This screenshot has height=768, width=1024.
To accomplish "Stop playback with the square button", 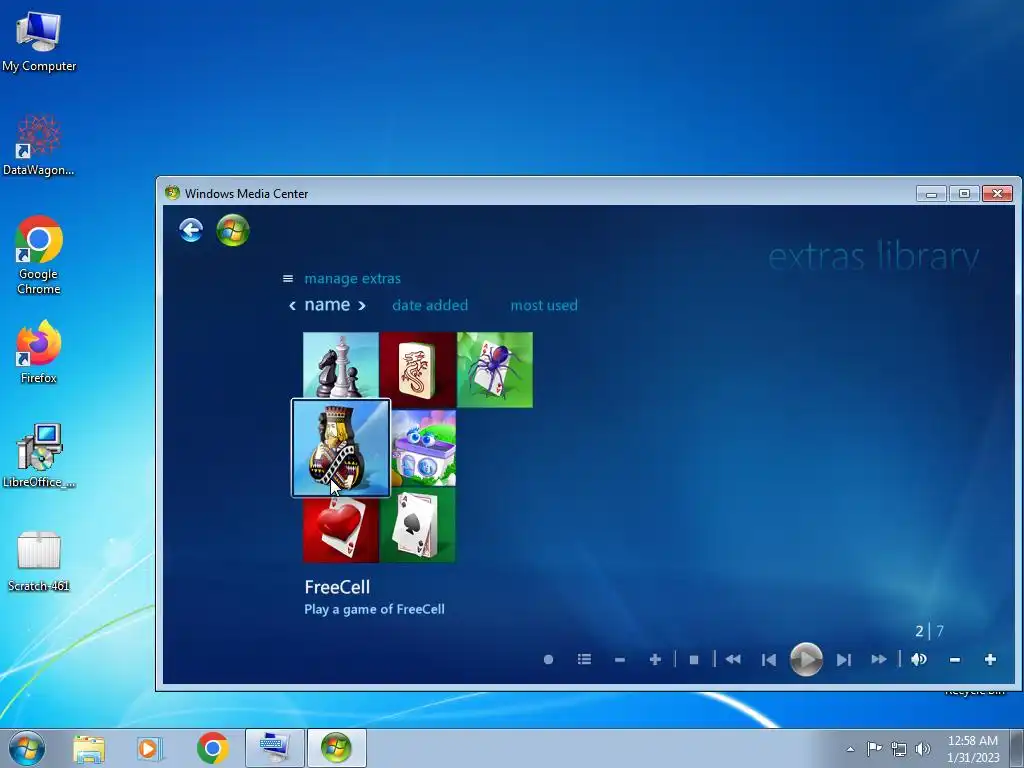I will click(x=694, y=660).
